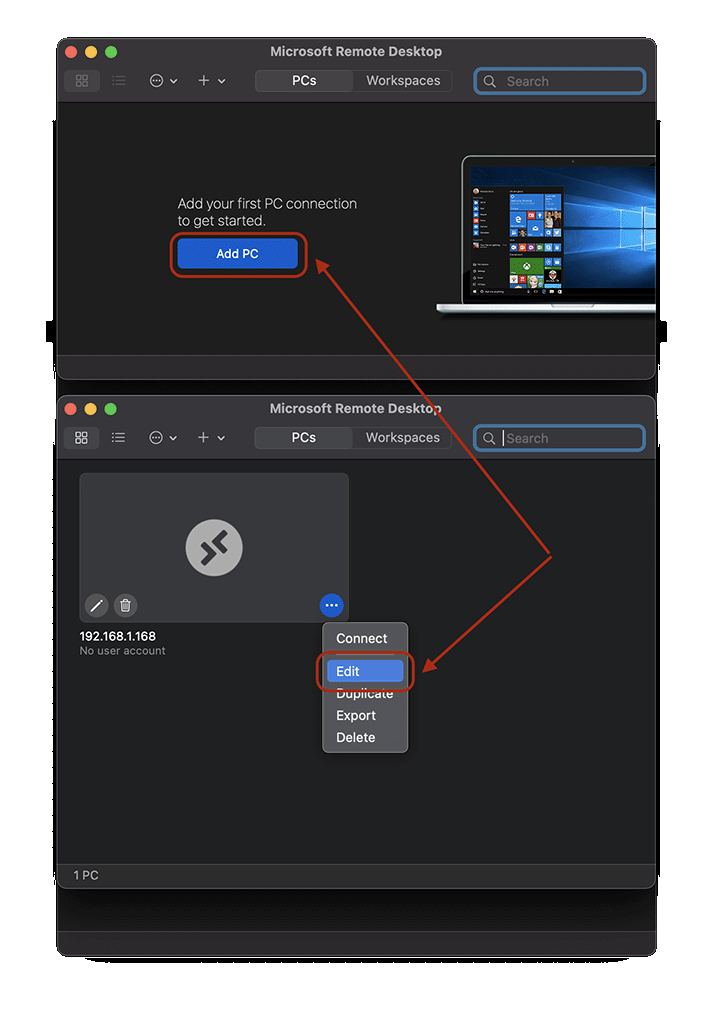This screenshot has width=711, height=1030.
Task: Click the blue three-dots more options button
Action: [x=332, y=605]
